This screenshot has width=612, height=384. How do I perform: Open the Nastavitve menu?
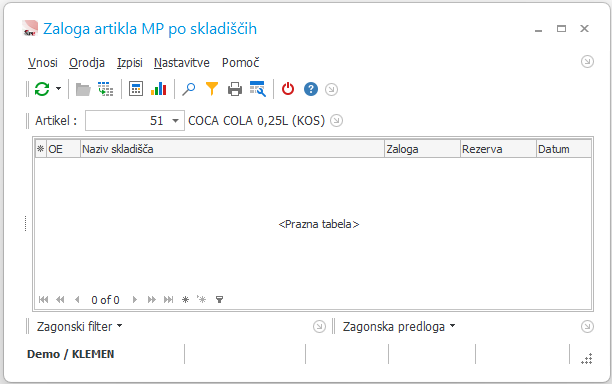(x=181, y=62)
